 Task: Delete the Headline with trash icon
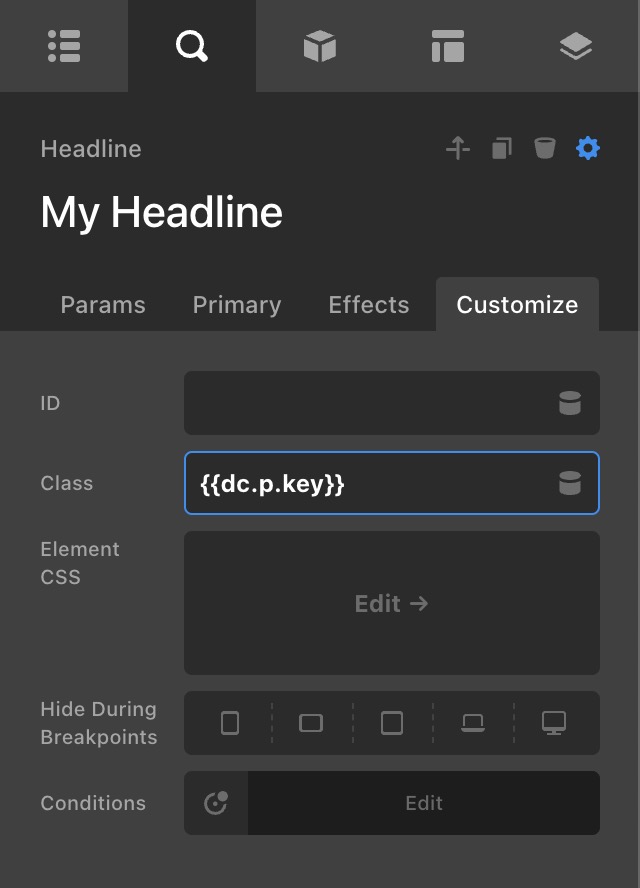click(544, 149)
